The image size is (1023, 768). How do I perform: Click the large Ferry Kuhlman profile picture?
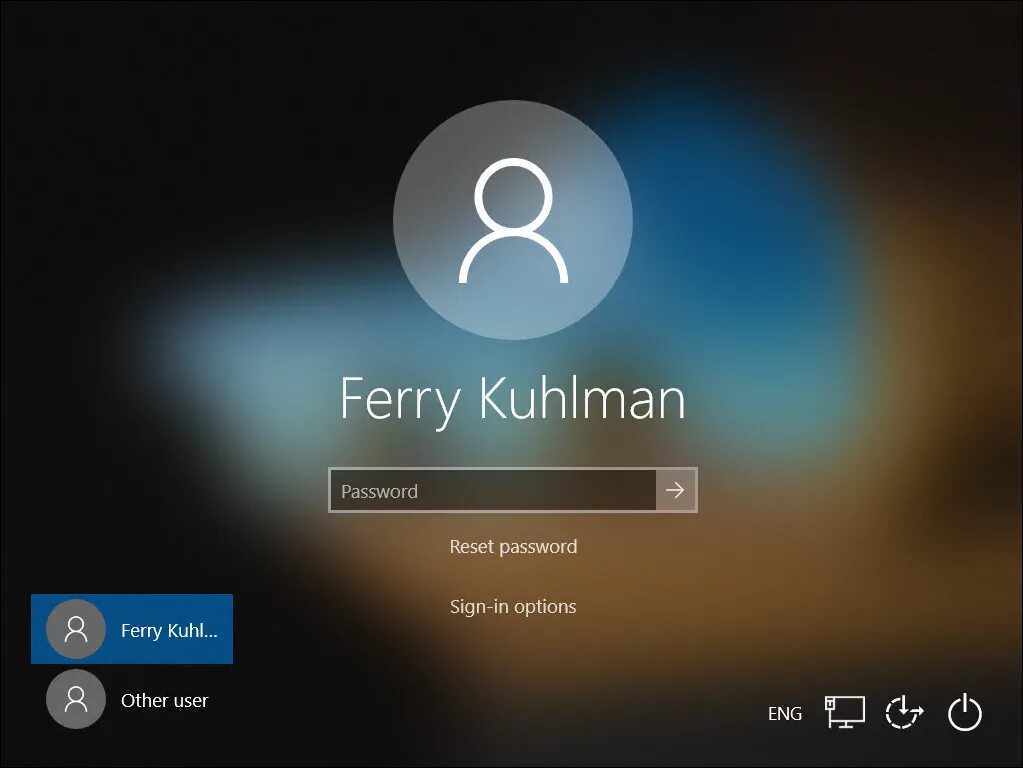(512, 219)
